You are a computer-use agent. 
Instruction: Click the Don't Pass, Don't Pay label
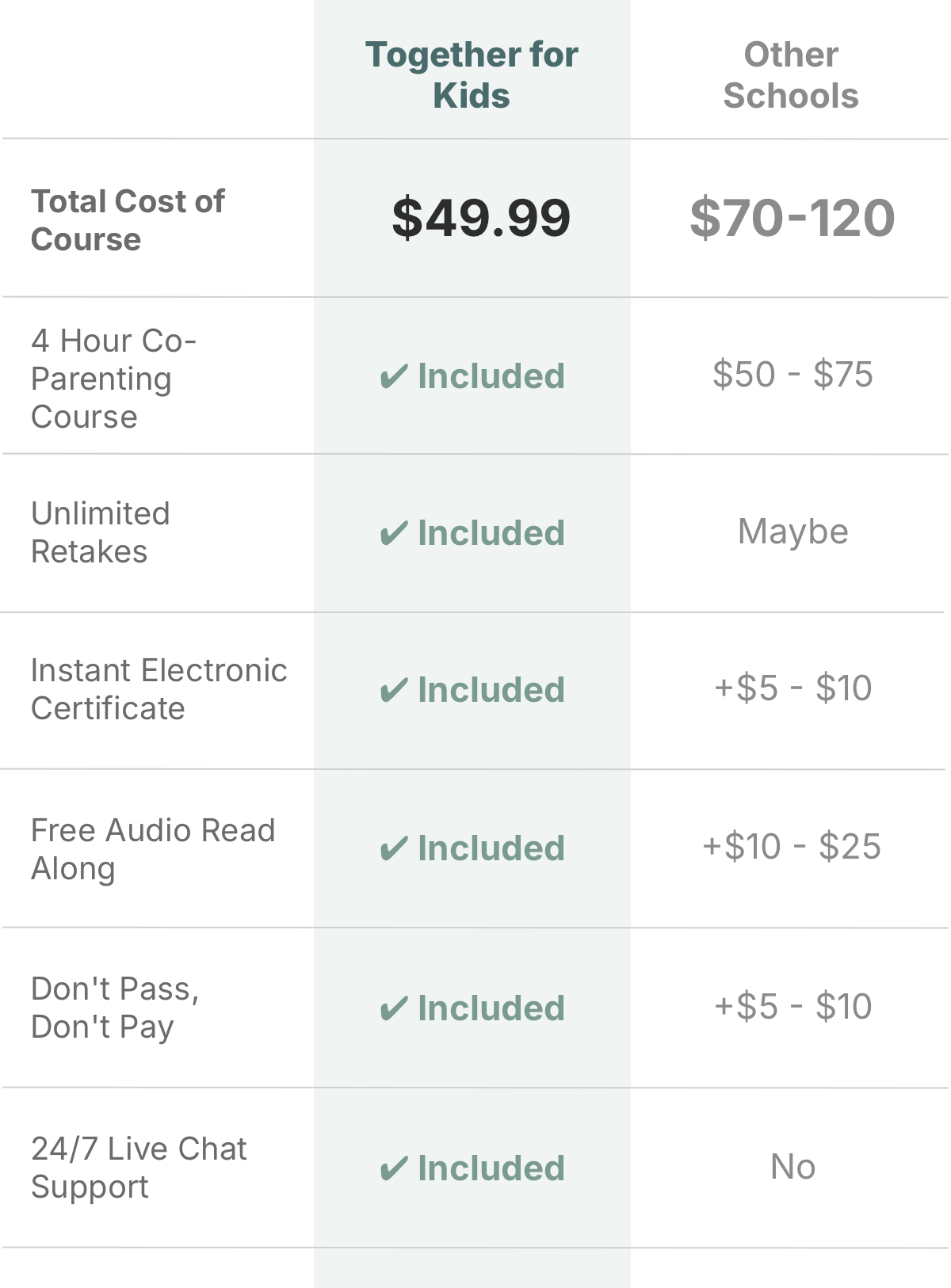(x=115, y=1008)
